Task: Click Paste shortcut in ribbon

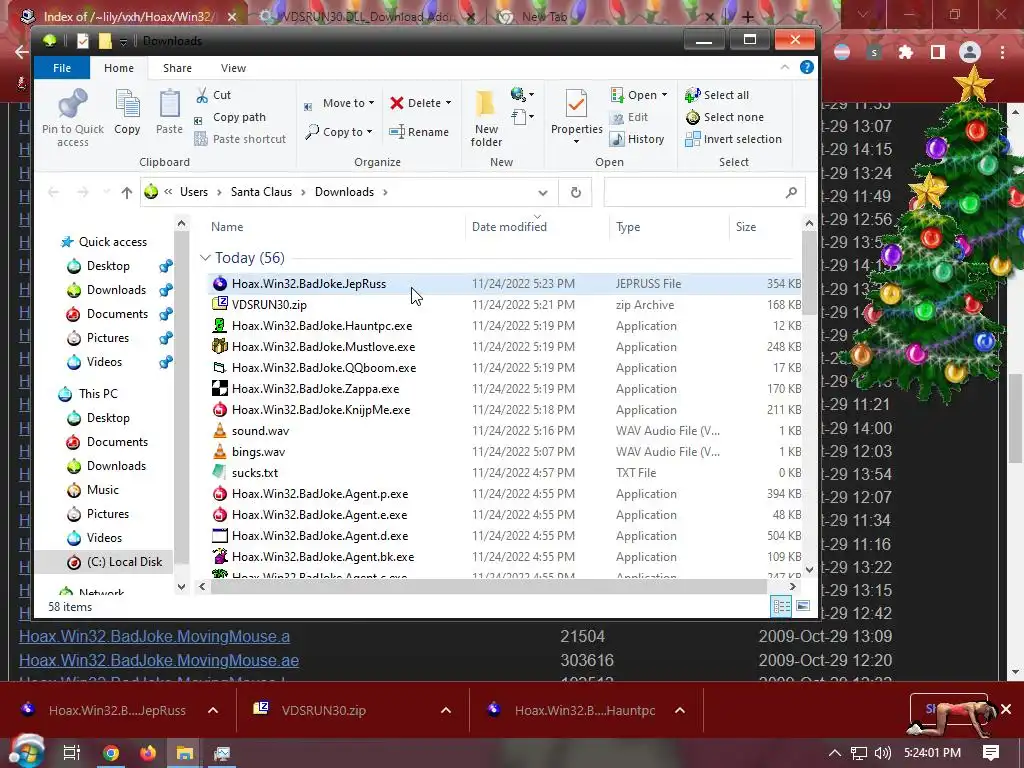Action: [x=240, y=139]
